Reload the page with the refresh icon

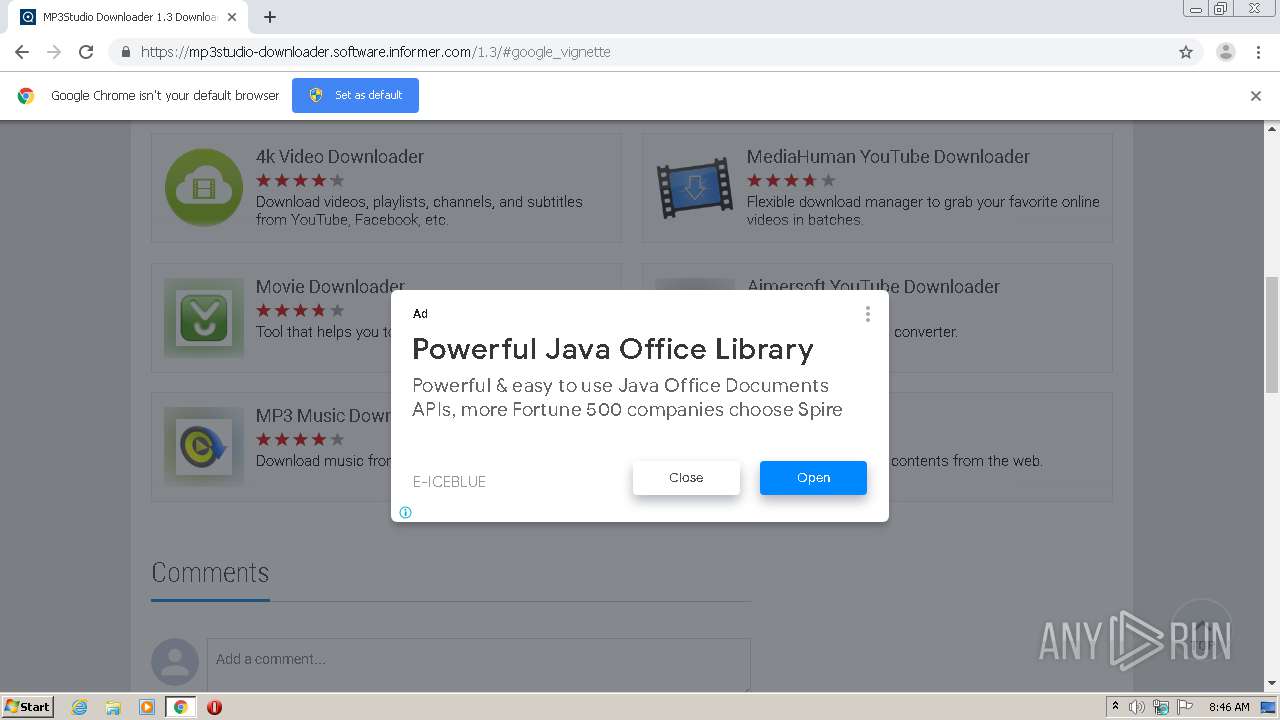coord(86,52)
